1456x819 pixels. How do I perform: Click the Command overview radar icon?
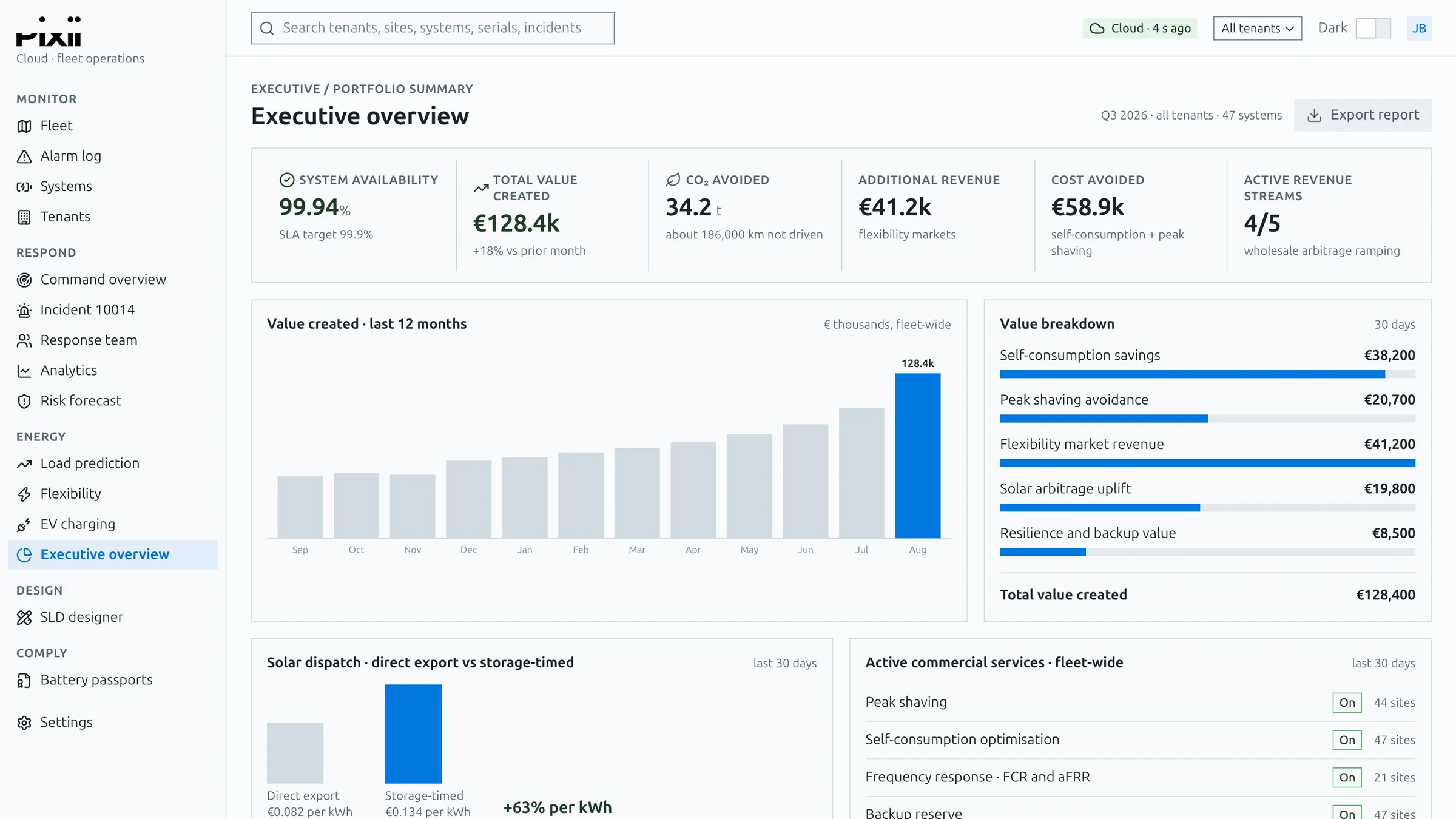coord(24,280)
